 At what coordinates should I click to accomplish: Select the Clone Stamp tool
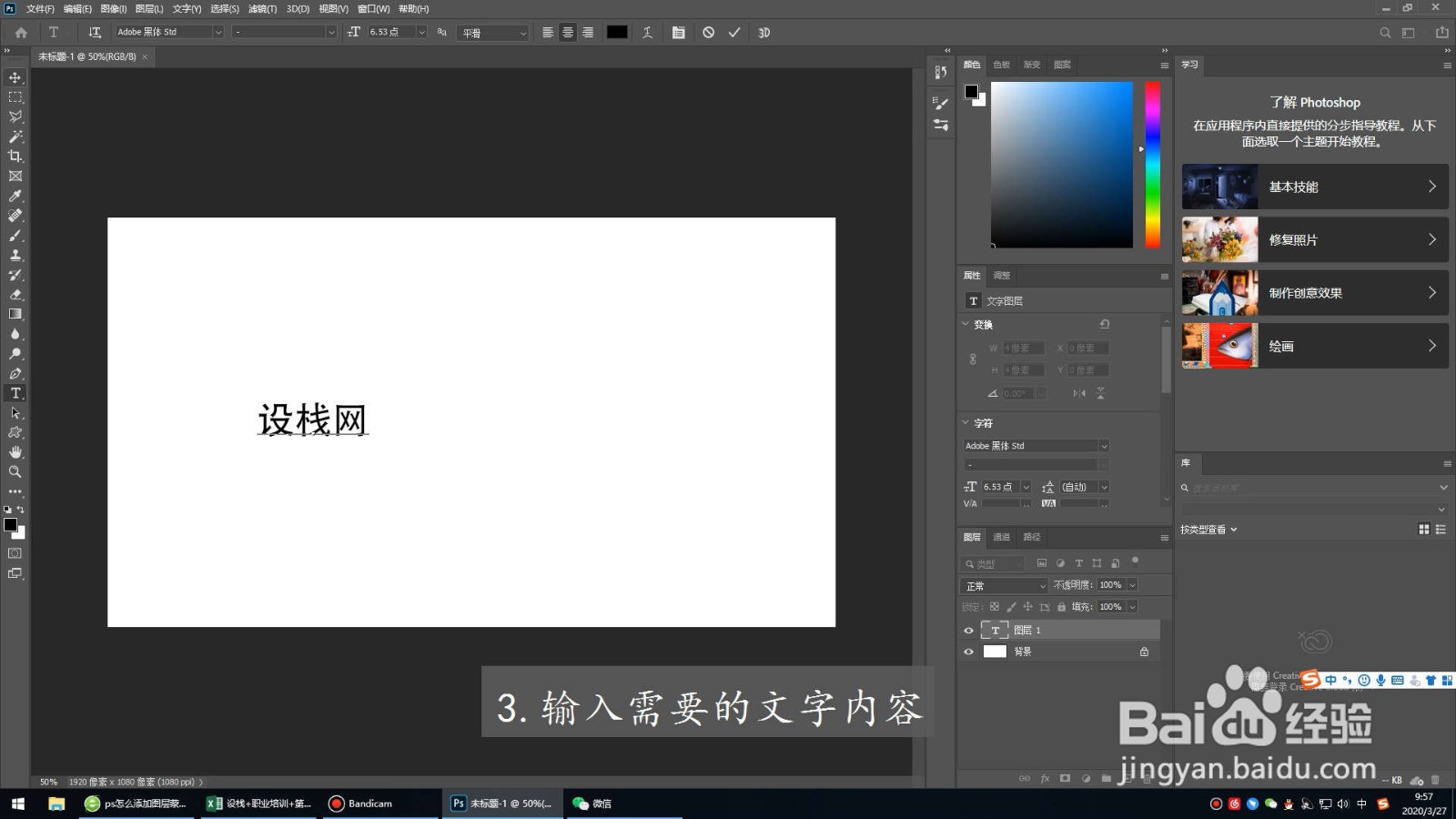click(x=15, y=256)
